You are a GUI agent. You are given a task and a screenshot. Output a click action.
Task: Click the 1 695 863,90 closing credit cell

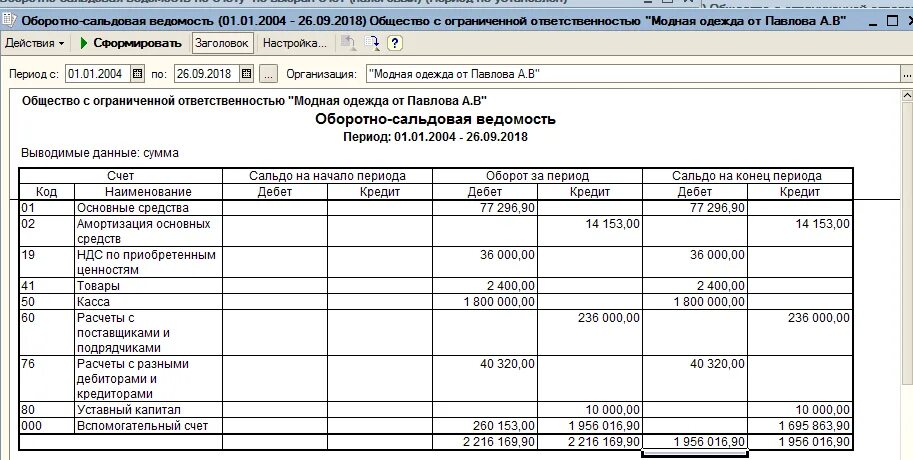(800, 426)
